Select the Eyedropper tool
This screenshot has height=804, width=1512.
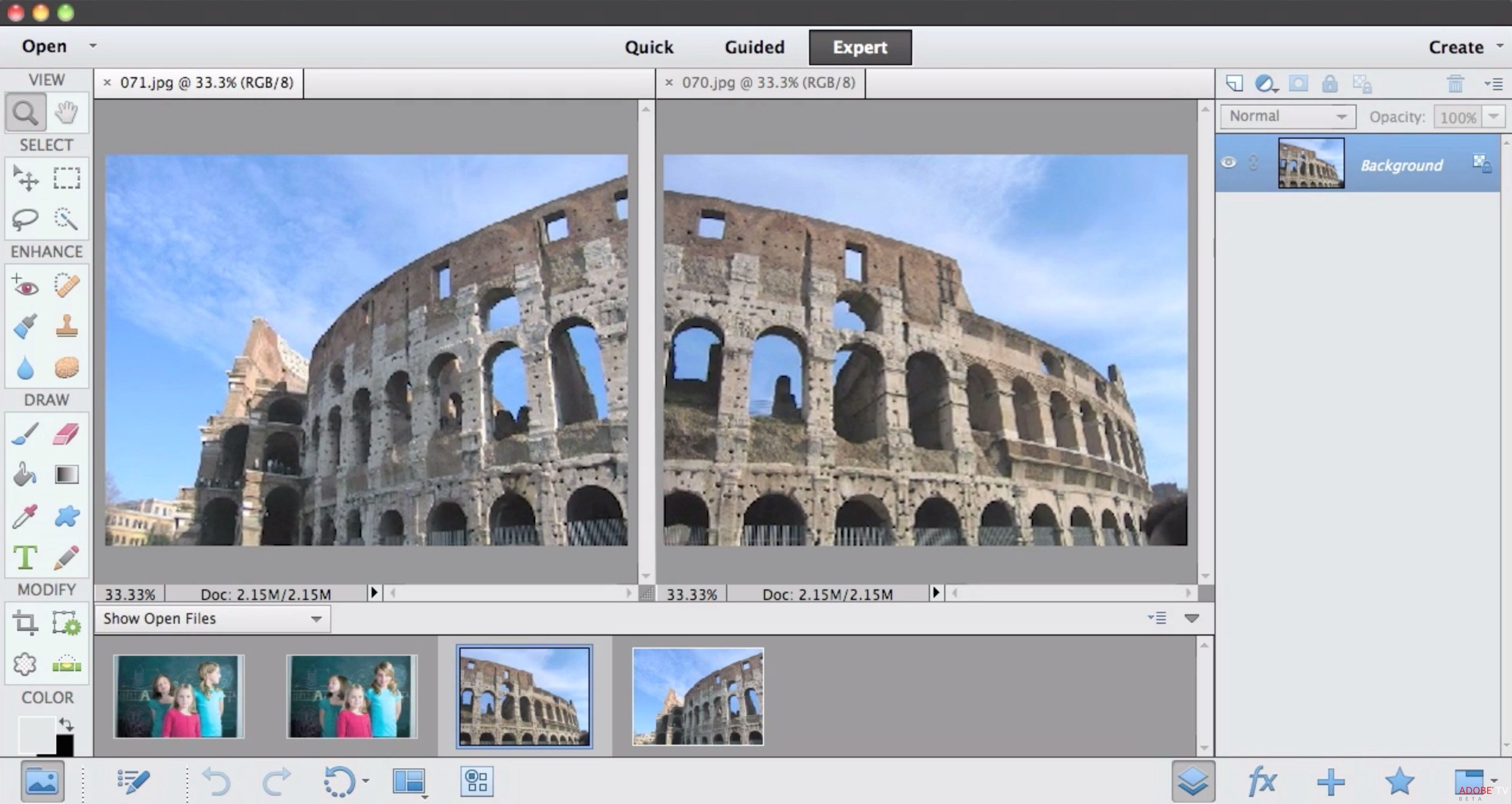[26, 514]
